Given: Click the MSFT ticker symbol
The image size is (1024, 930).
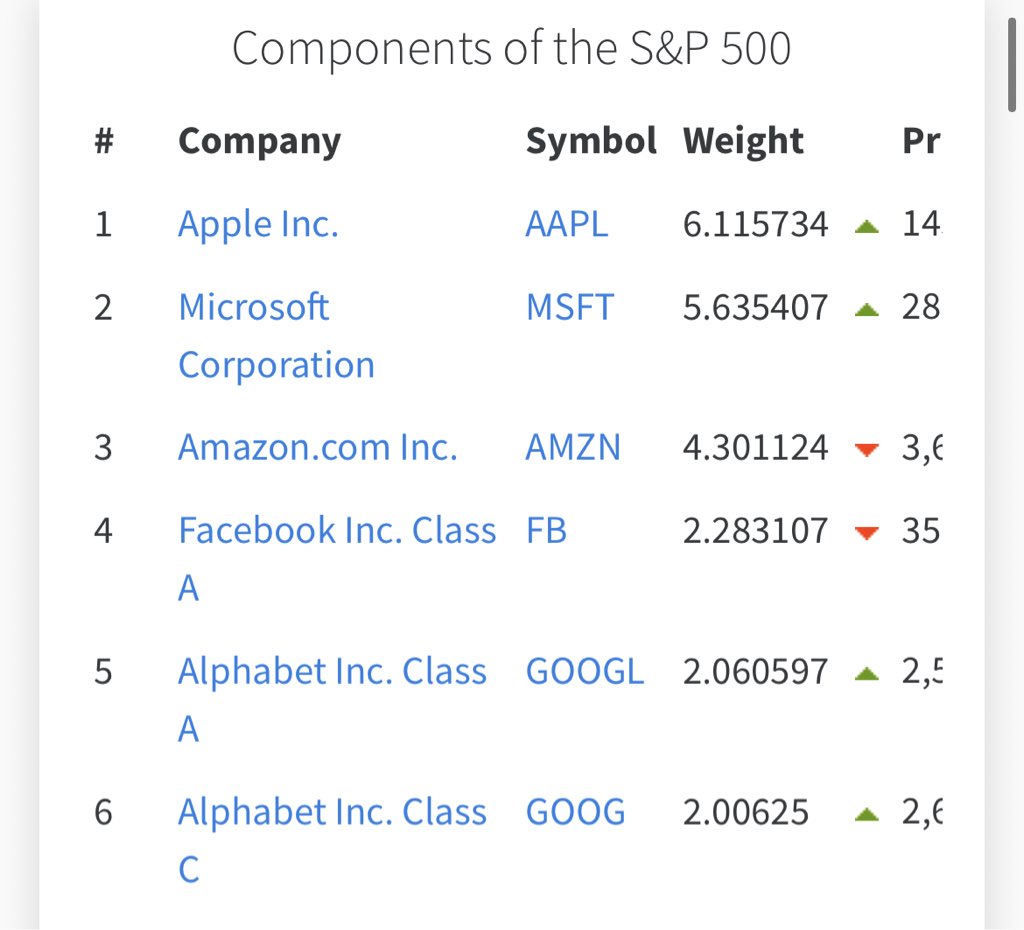Looking at the screenshot, I should tap(569, 307).
